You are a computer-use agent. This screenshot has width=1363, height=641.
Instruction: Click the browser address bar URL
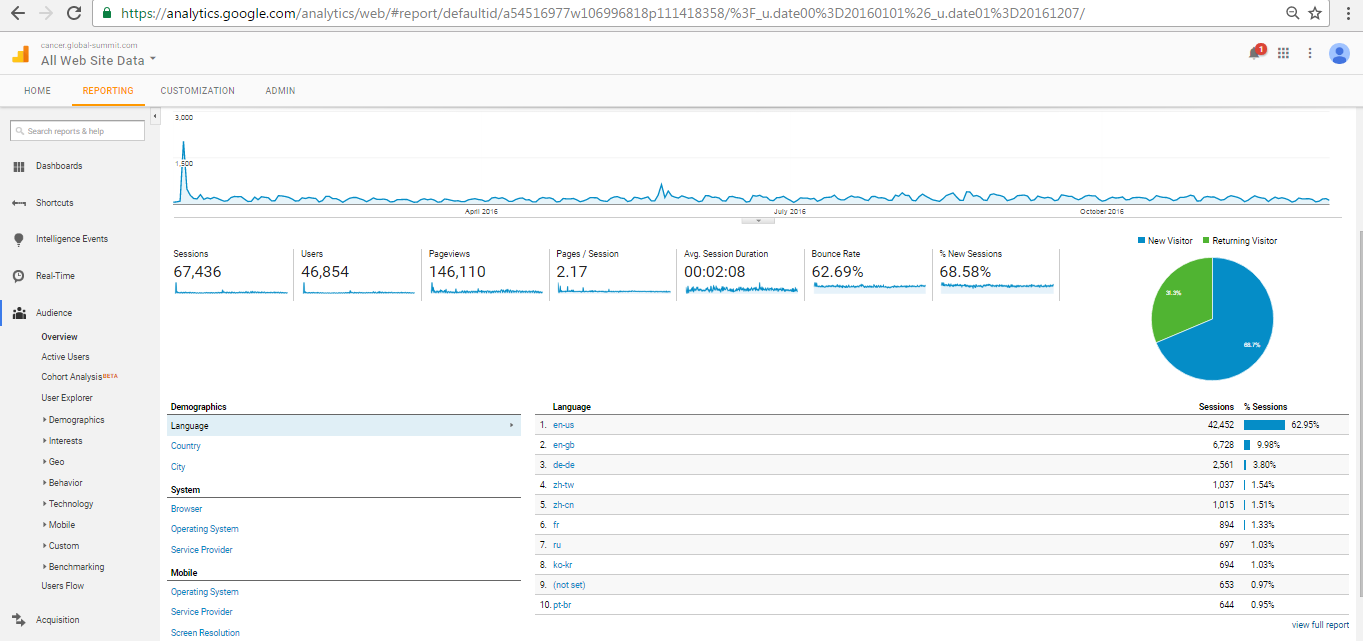coord(602,13)
